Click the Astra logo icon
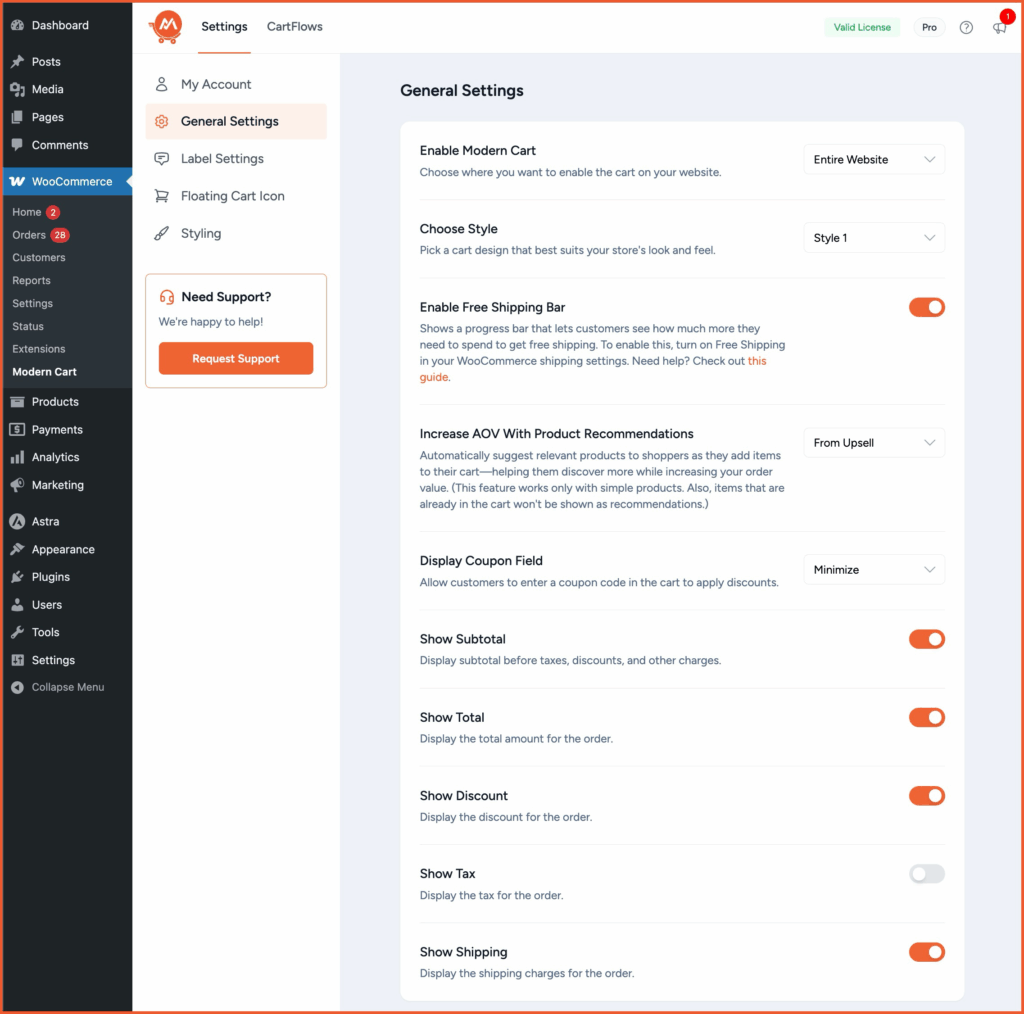Screen dimensions: 1024x1014 click(18, 522)
